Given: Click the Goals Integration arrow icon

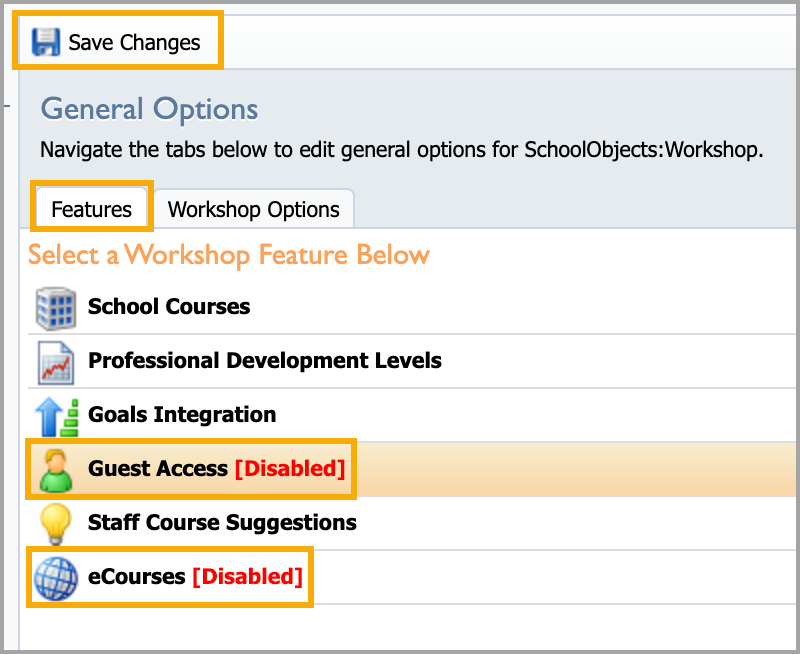Looking at the screenshot, I should [x=56, y=415].
